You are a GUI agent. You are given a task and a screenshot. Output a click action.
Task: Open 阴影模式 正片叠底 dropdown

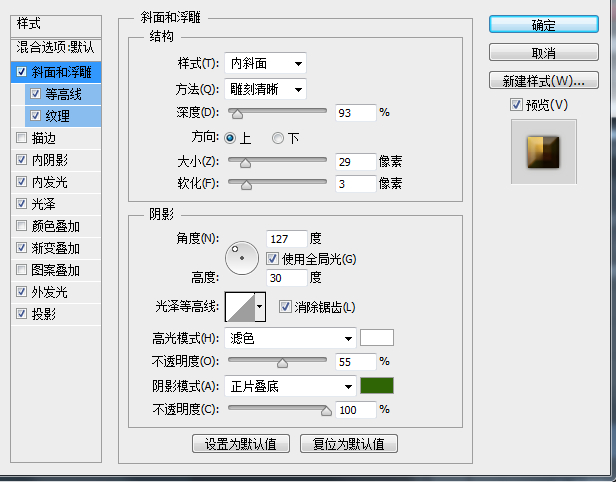click(290, 386)
